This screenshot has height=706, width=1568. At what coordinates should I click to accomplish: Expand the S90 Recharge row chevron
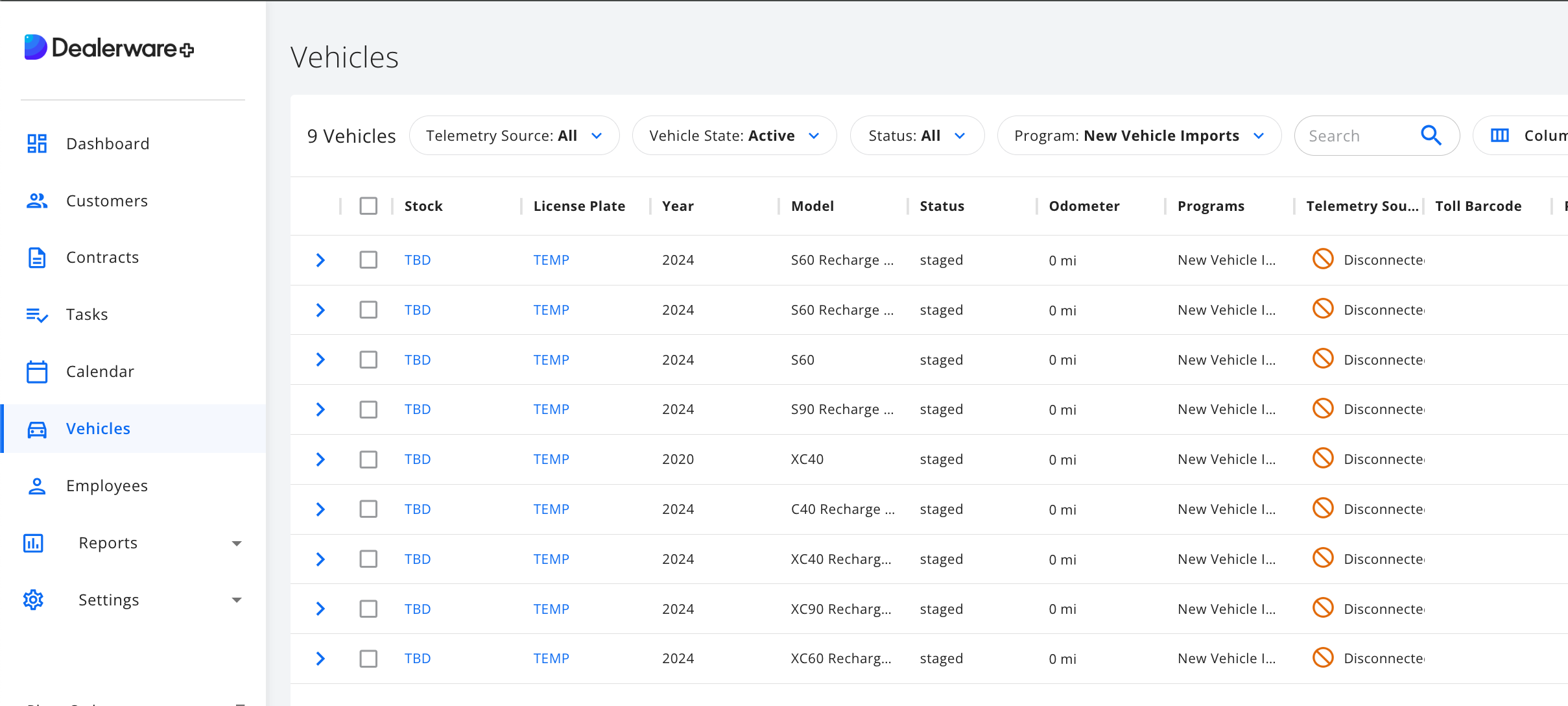pyautogui.click(x=320, y=409)
